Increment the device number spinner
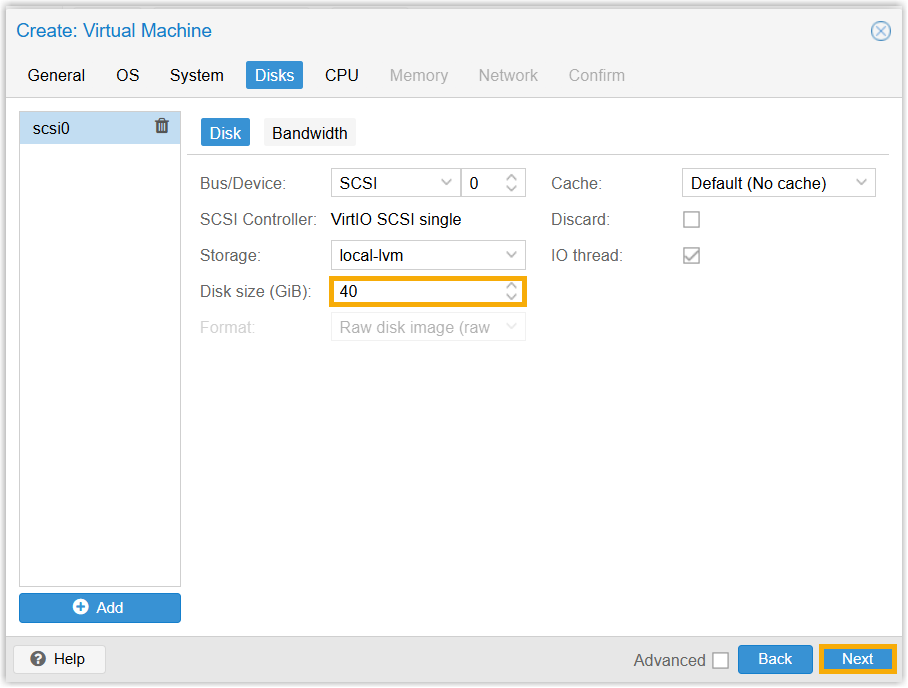 [511, 178]
